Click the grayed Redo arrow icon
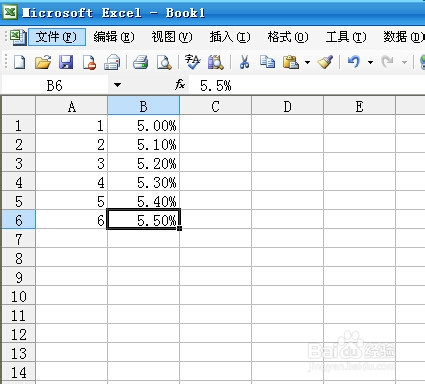 pos(388,62)
